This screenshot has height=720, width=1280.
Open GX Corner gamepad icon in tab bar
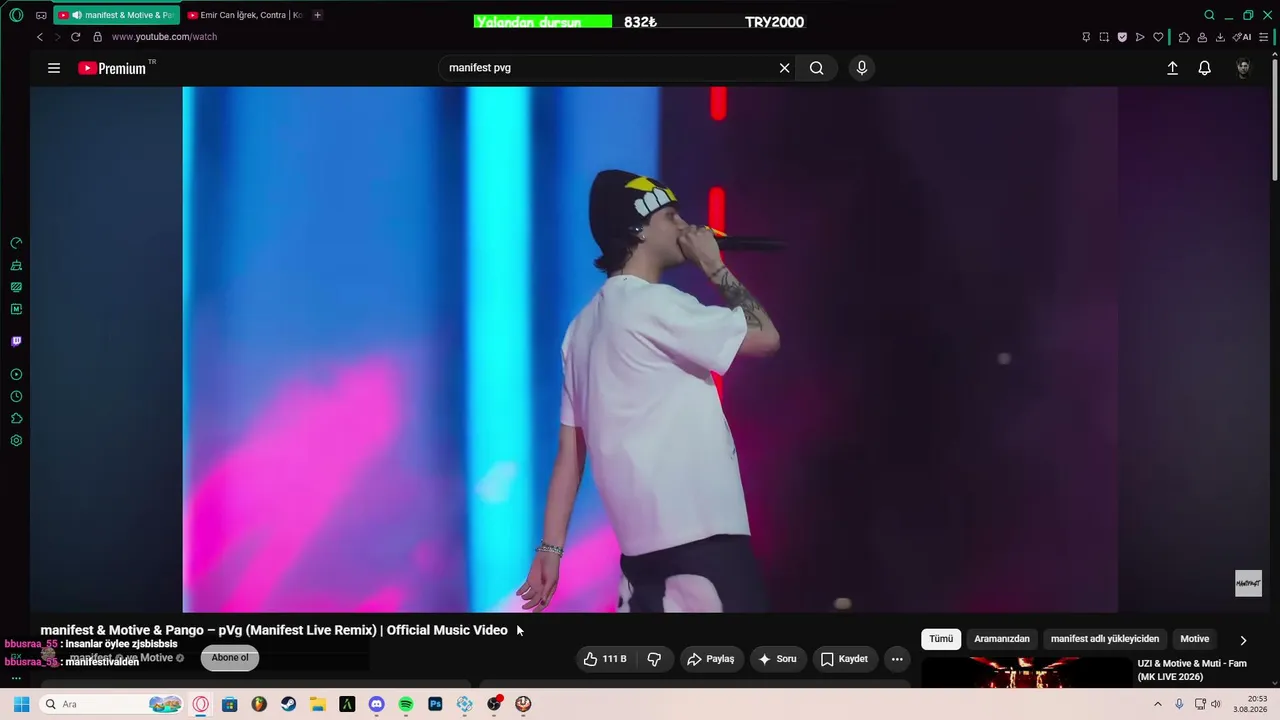pyautogui.click(x=41, y=15)
